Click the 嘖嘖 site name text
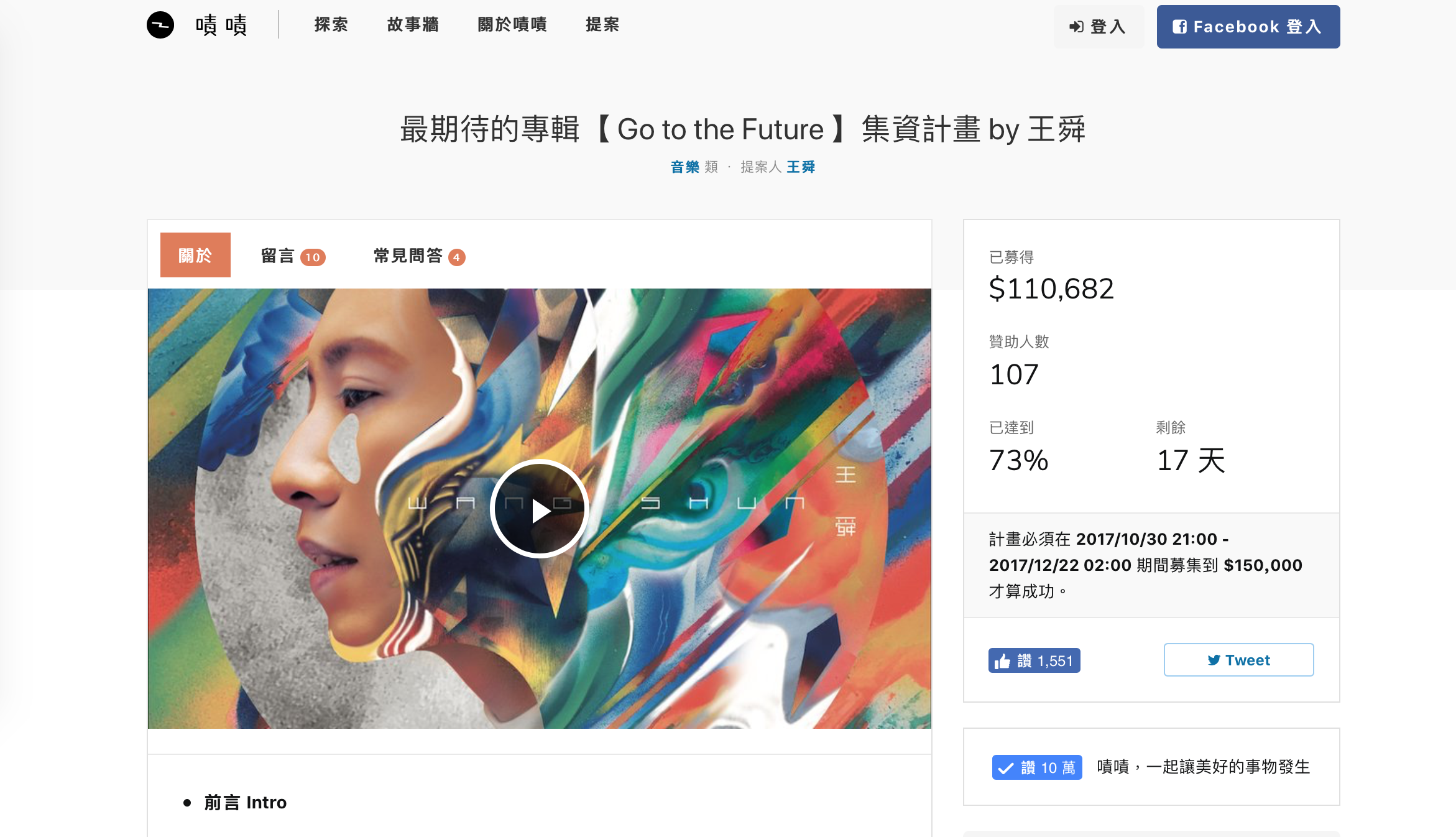This screenshot has height=837, width=1456. 221,25
